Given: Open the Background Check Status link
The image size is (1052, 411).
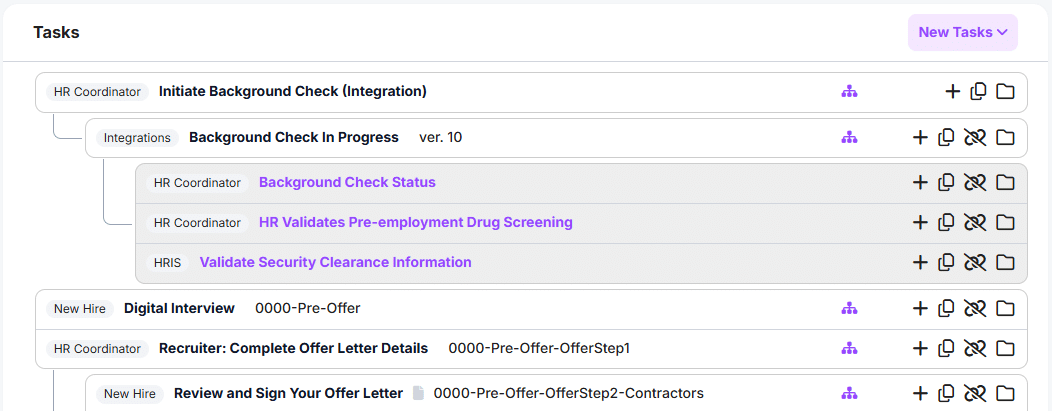Looking at the screenshot, I should [347, 183].
